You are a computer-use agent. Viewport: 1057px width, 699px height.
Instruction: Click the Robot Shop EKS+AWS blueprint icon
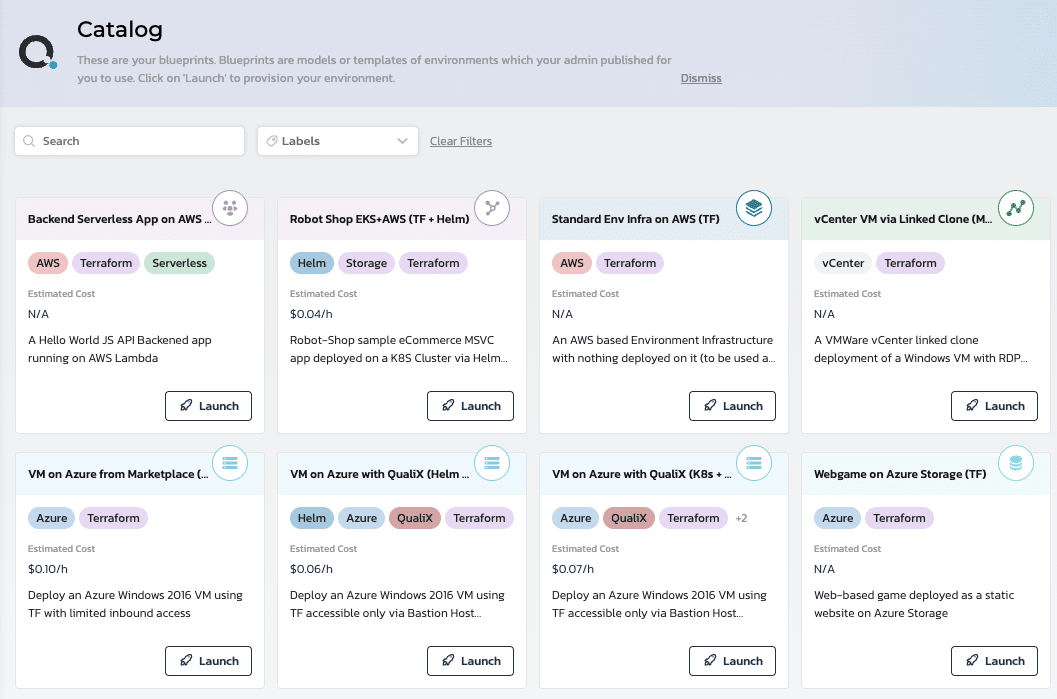tap(492, 208)
